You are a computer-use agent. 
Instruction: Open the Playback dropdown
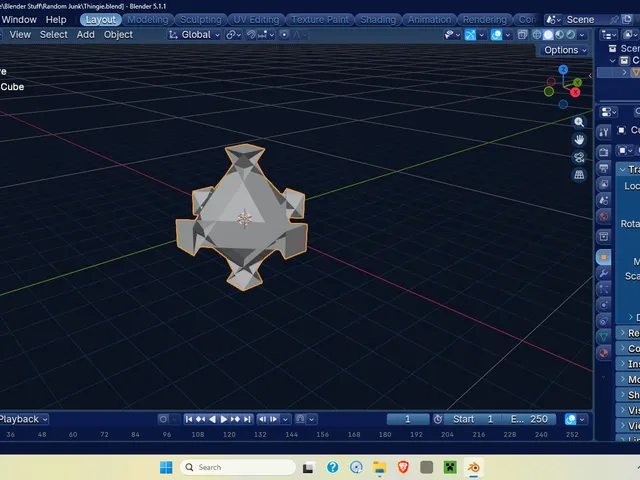coord(24,419)
